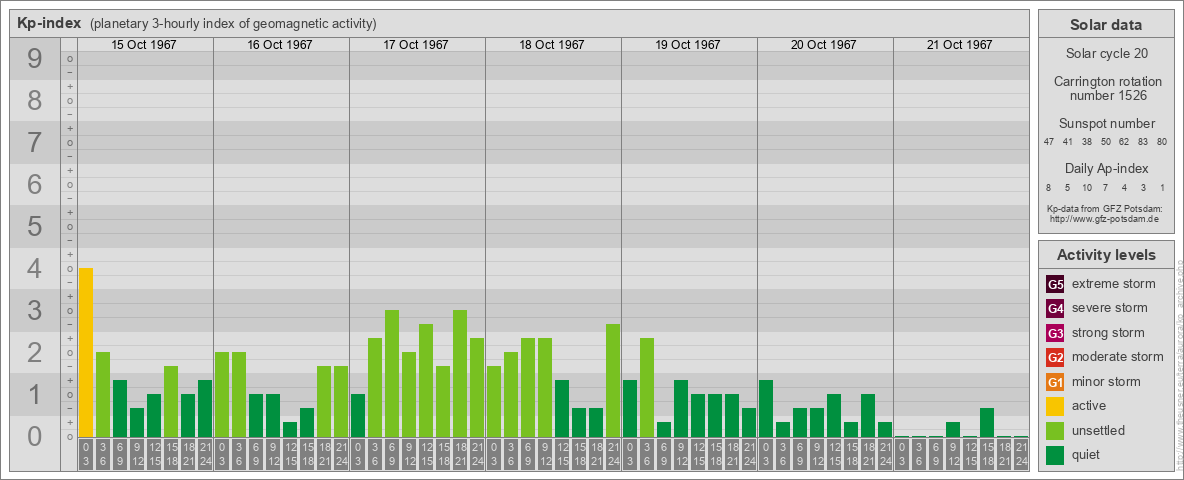The image size is (1184, 480).
Task: Click the 19 Oct 3-6 hour bar
Action: (x=646, y=387)
